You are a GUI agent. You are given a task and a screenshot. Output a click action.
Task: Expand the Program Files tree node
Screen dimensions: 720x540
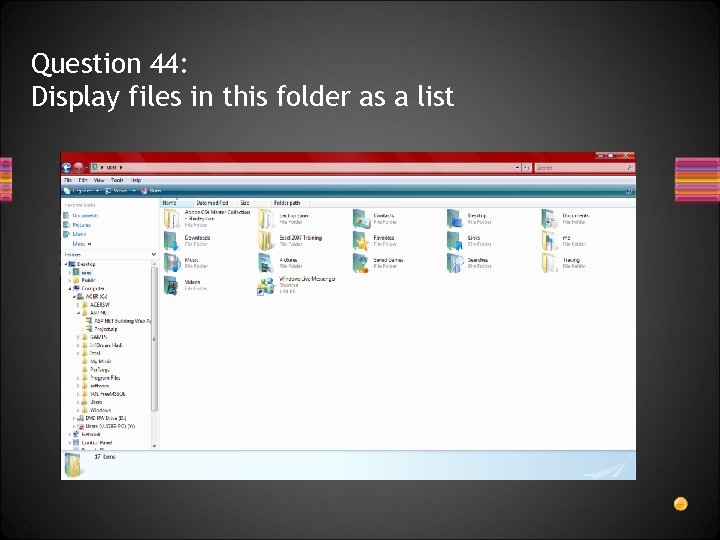coord(78,378)
